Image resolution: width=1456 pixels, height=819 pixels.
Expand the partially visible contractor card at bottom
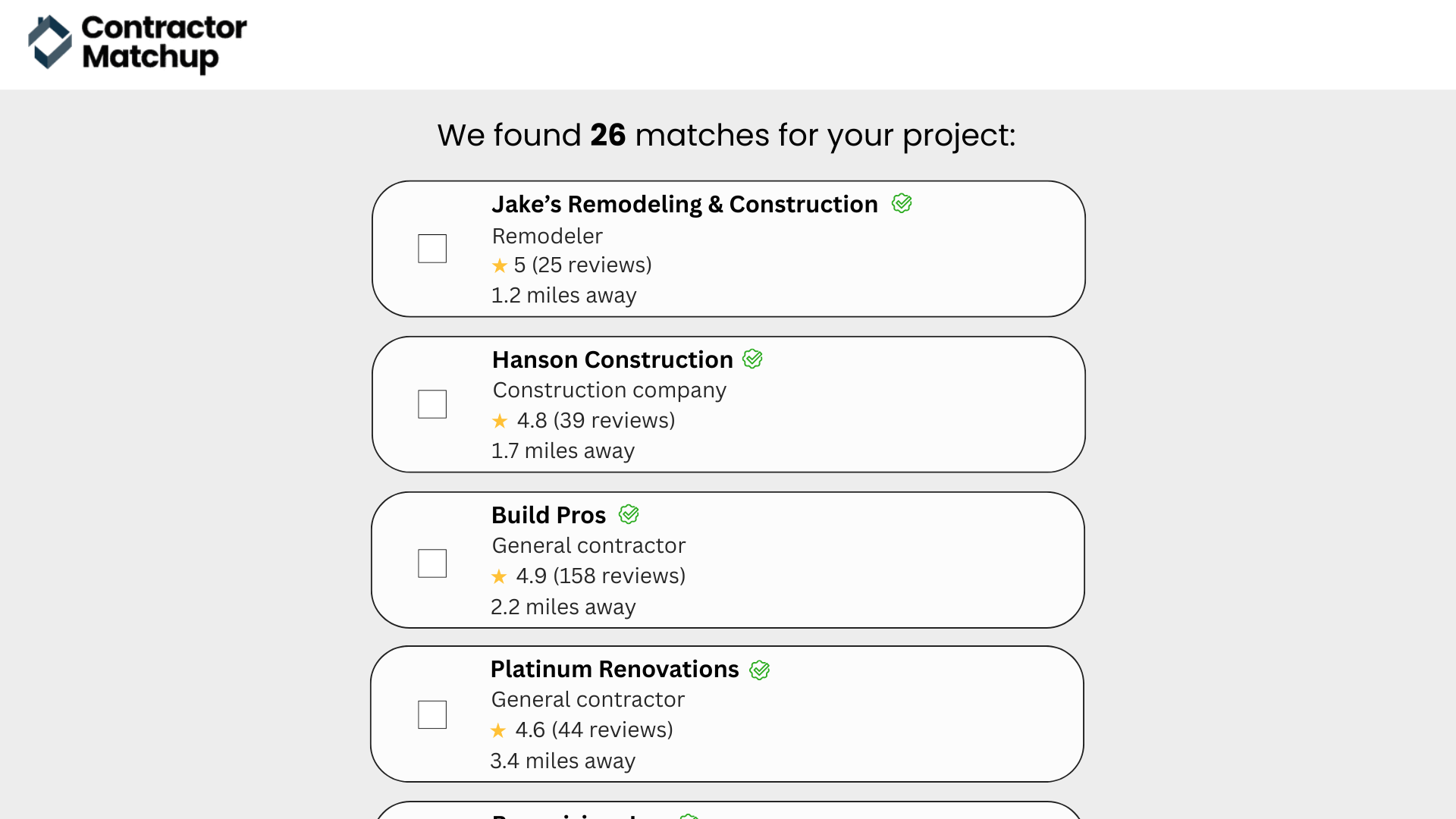(x=728, y=811)
